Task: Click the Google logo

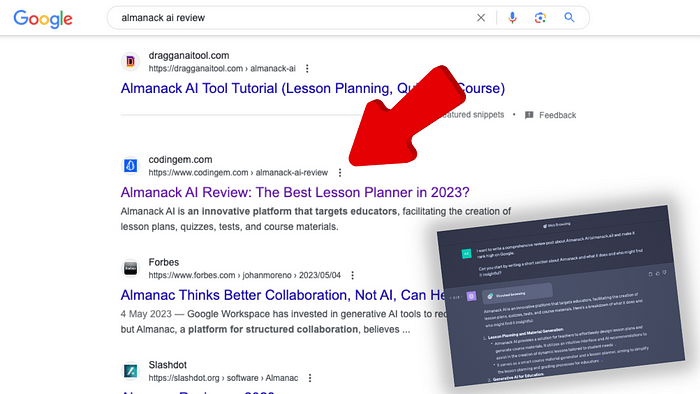Action: (43, 19)
